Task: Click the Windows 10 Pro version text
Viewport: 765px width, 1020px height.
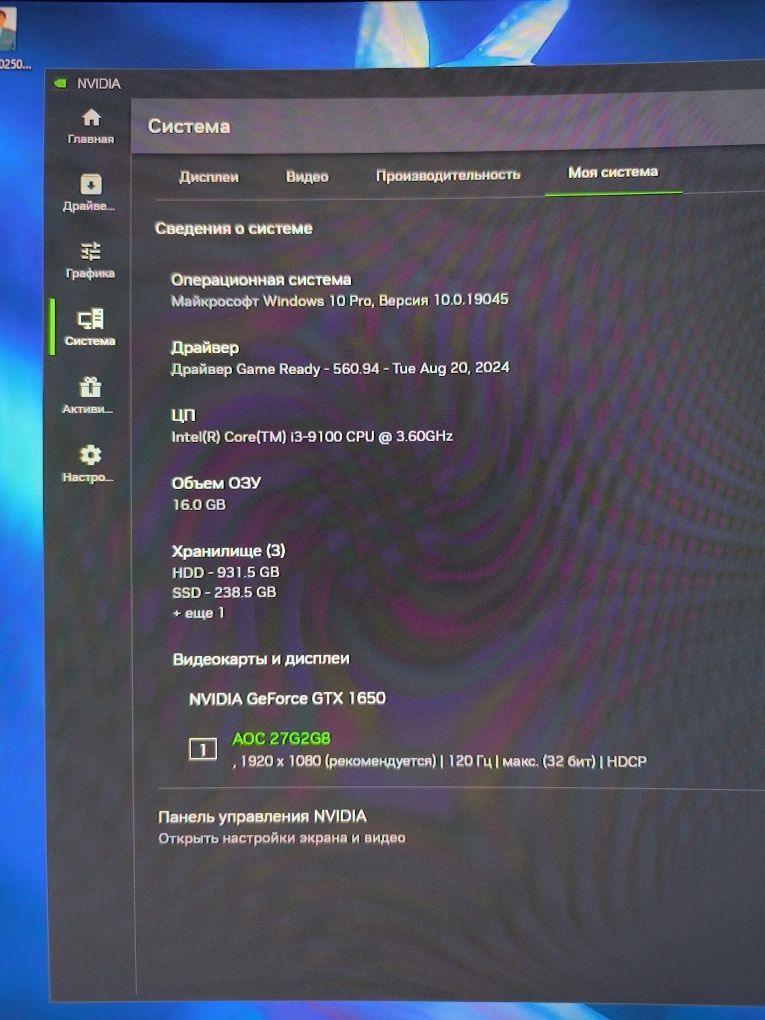Action: coord(340,301)
